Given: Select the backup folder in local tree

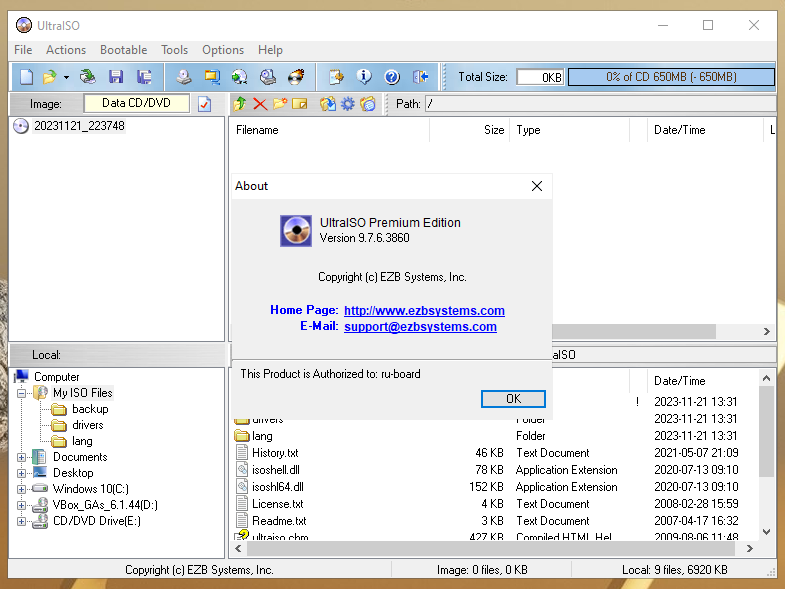Looking at the screenshot, I should coord(90,409).
